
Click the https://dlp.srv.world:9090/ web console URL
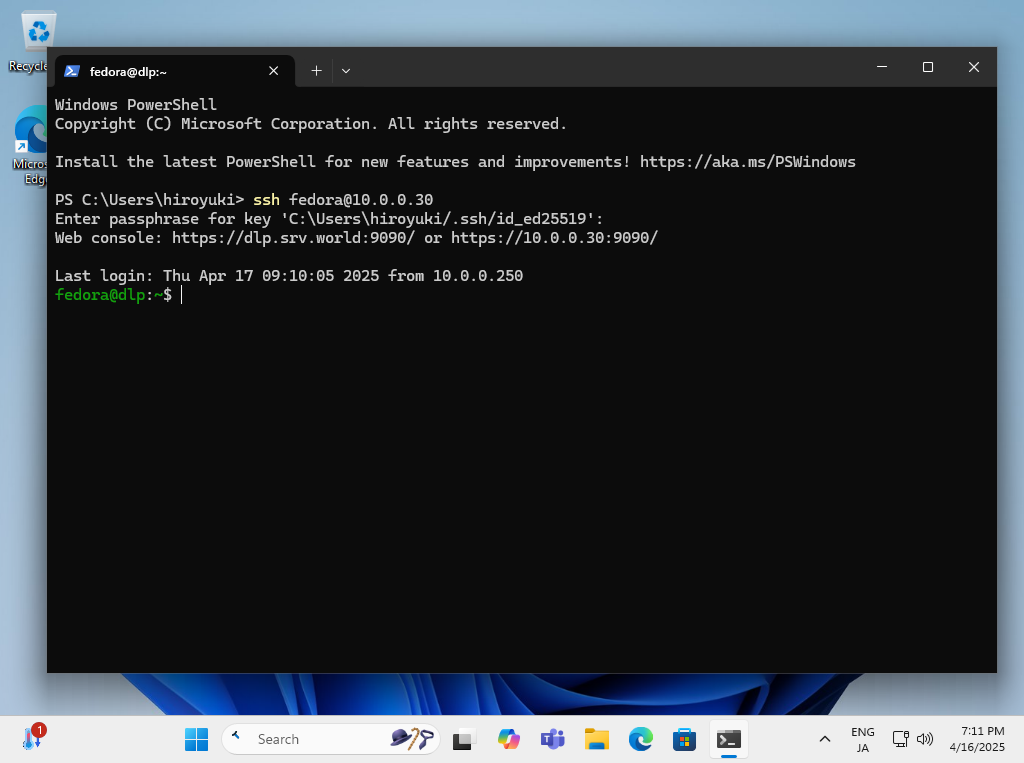click(x=293, y=238)
